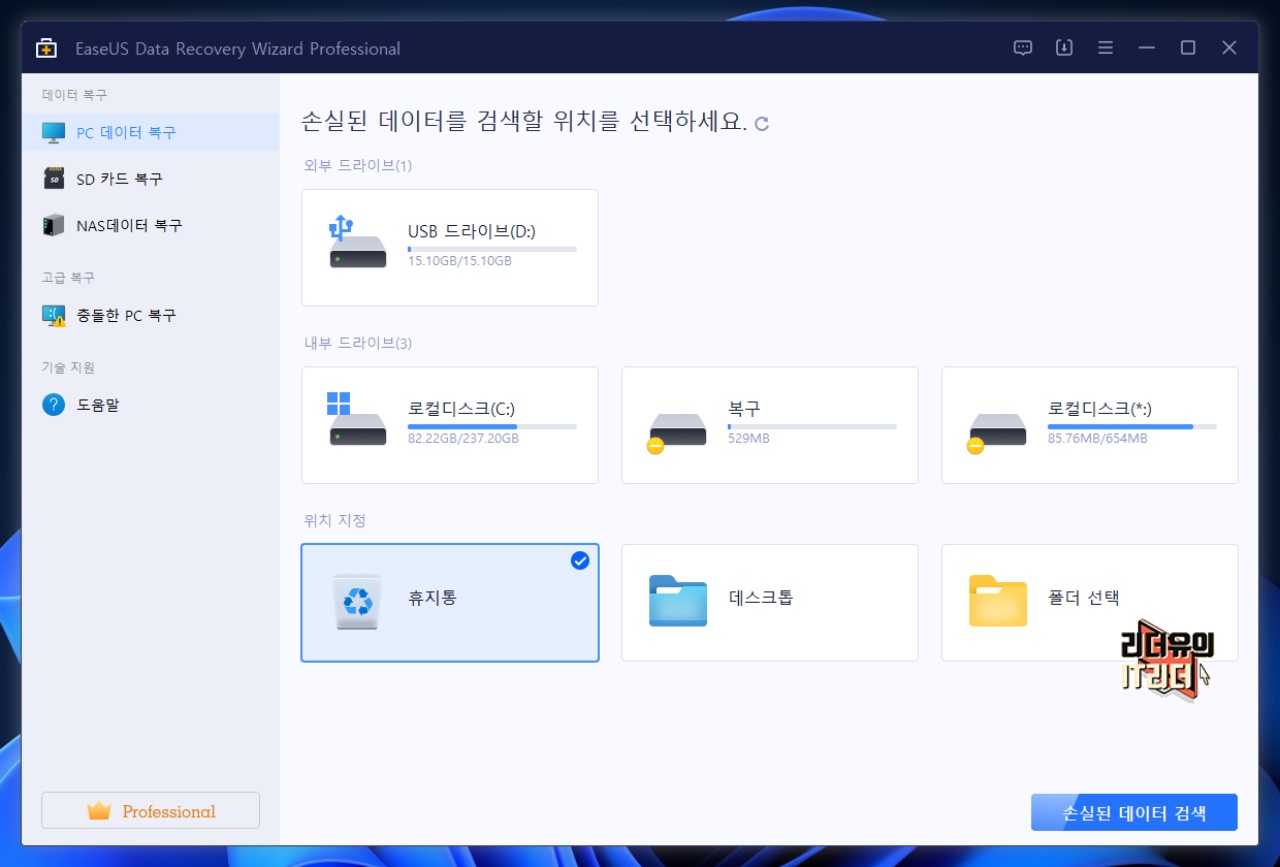Click the 위치 지정 section label
Image resolution: width=1280 pixels, height=867 pixels.
point(335,521)
